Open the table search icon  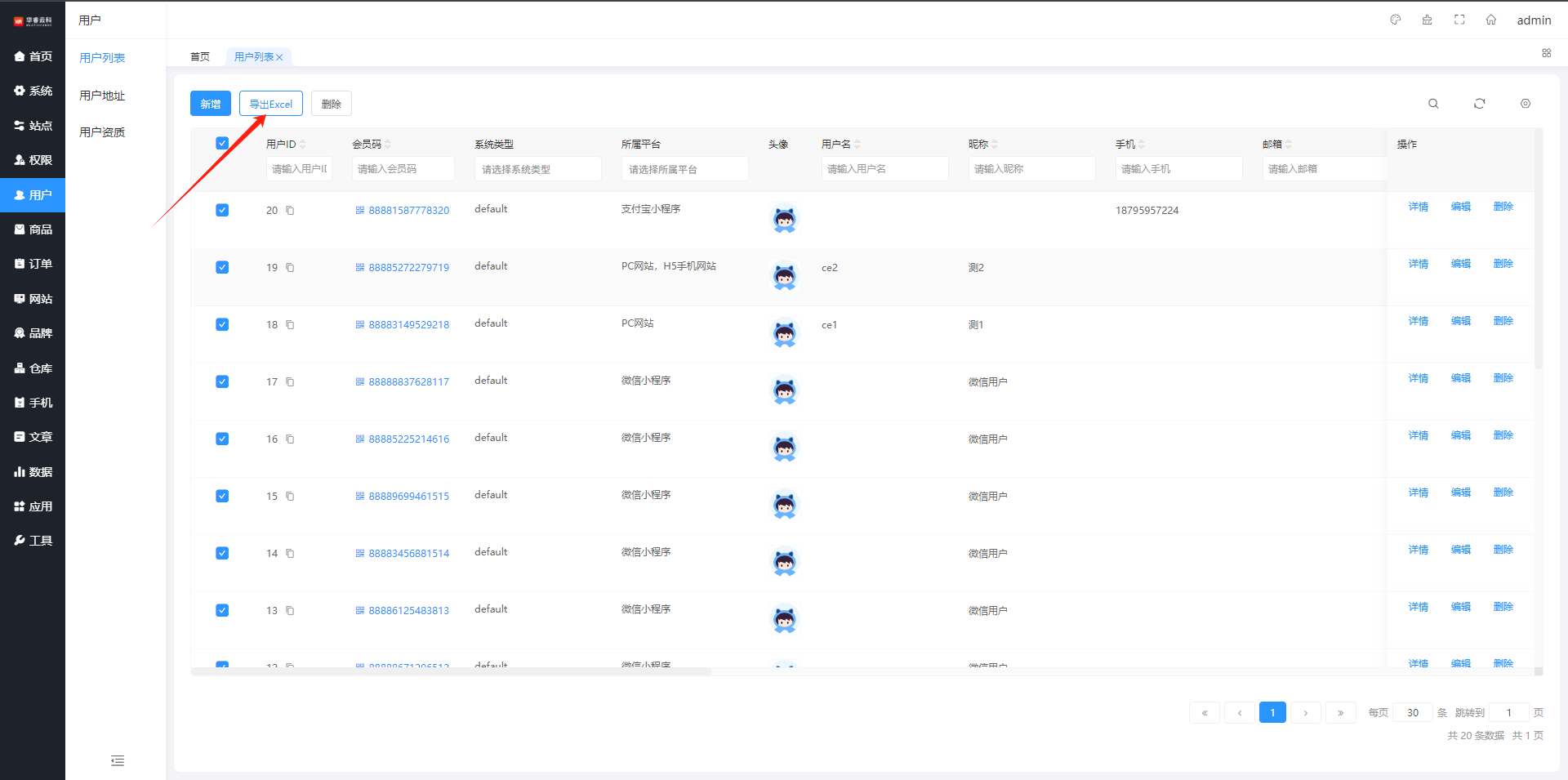coord(1433,104)
